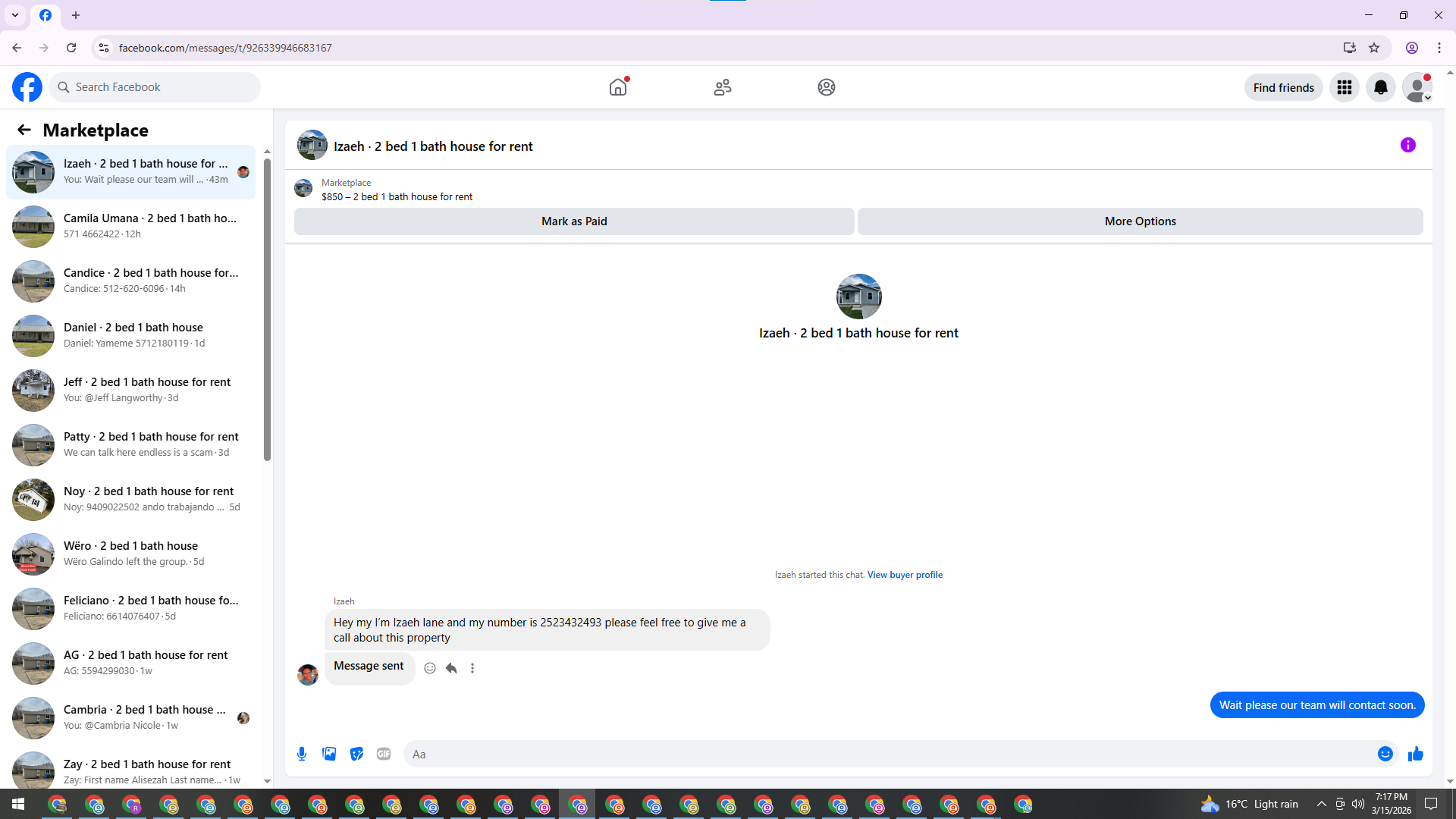Click the listing thumbnail in chat header
Image resolution: width=1456 pixels, height=819 pixels.
(x=312, y=145)
